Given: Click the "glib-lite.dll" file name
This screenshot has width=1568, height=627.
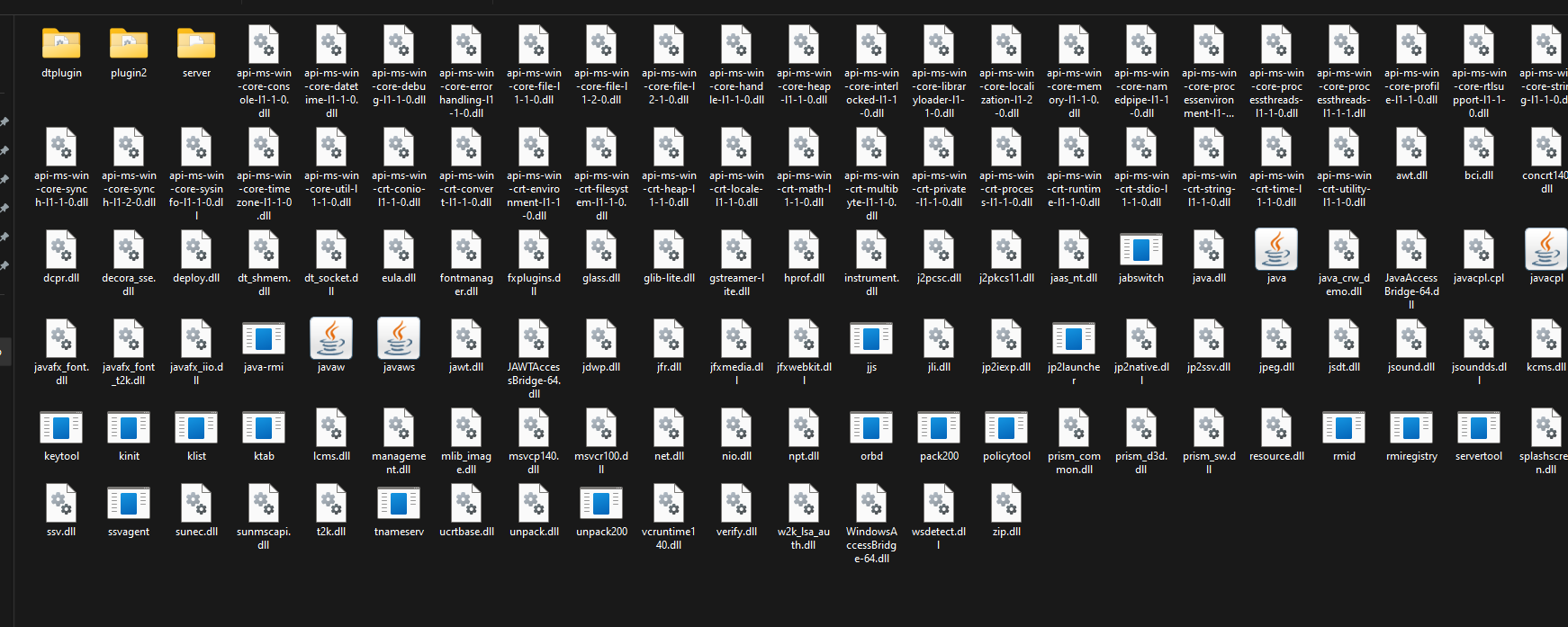Looking at the screenshot, I should click(x=669, y=278).
